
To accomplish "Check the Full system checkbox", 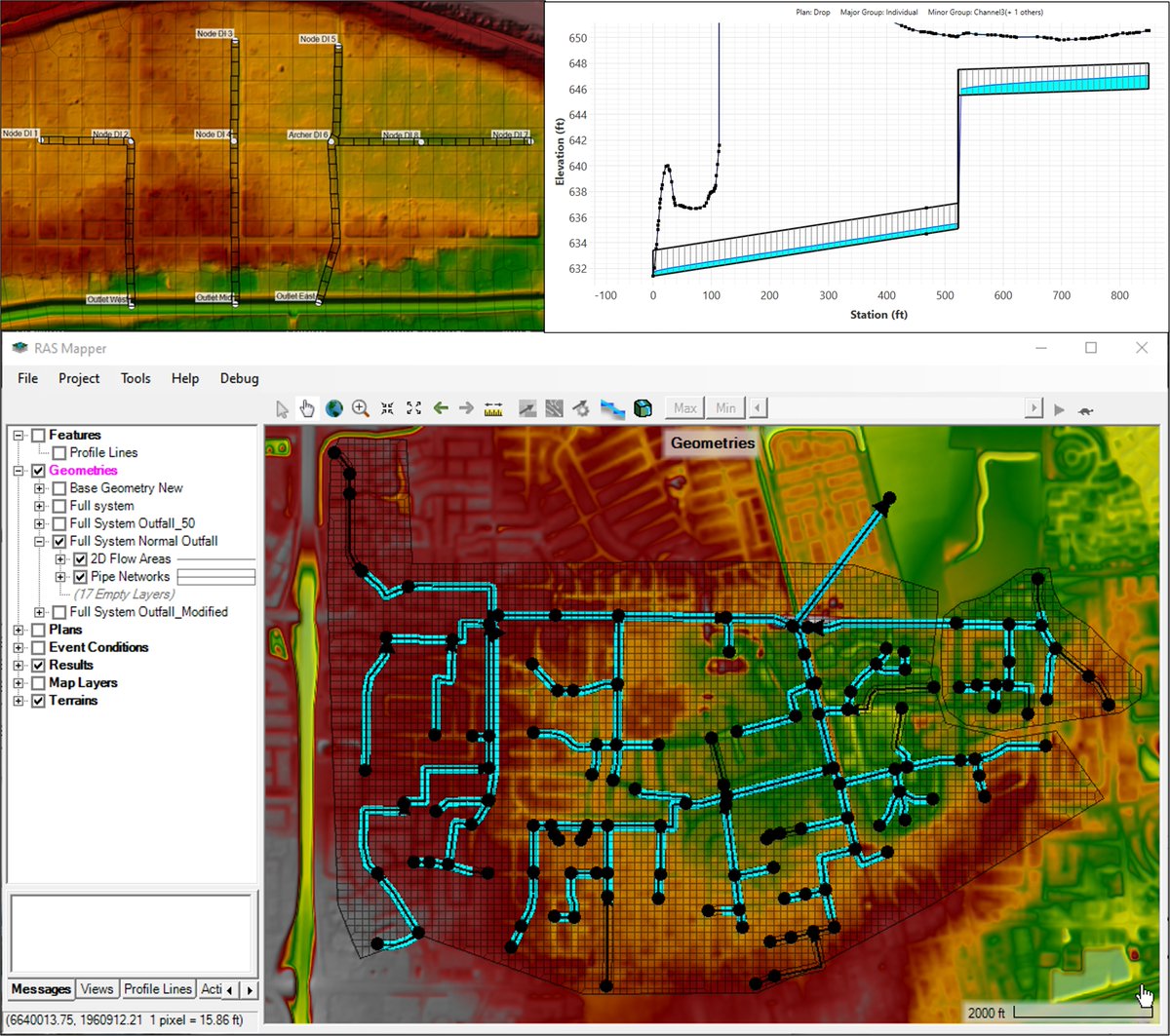I will [59, 506].
